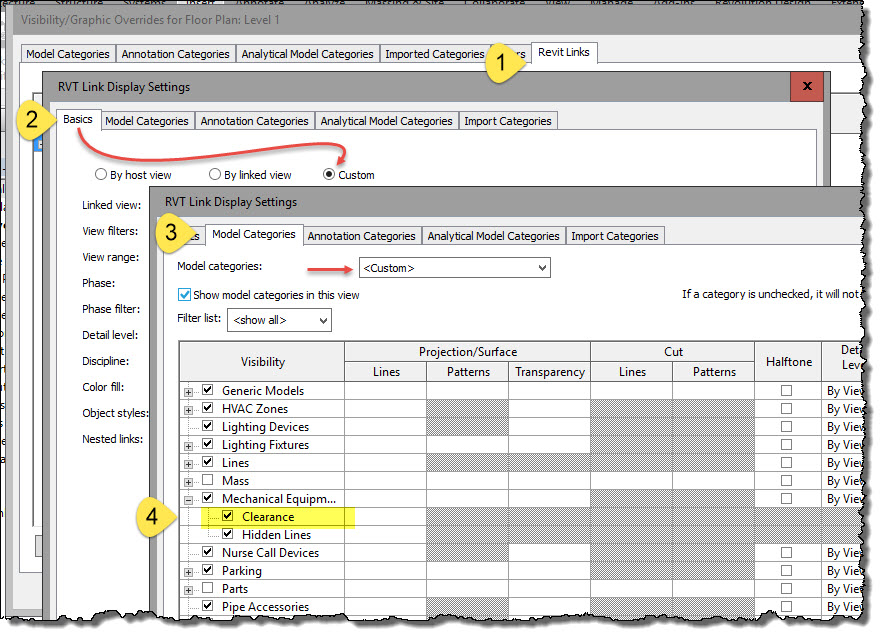Uncheck Pipe Accessories visibility
The width and height of the screenshot is (882, 636).
coord(208,606)
